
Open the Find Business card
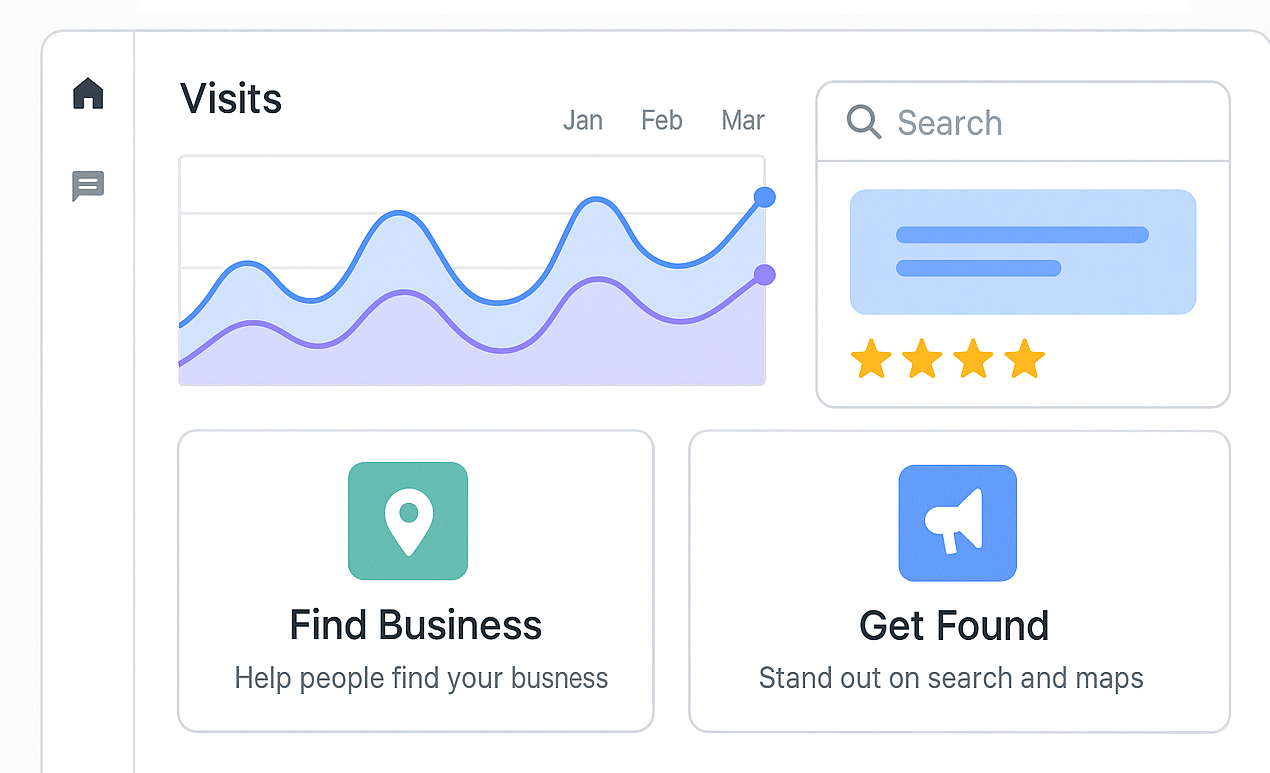416,581
